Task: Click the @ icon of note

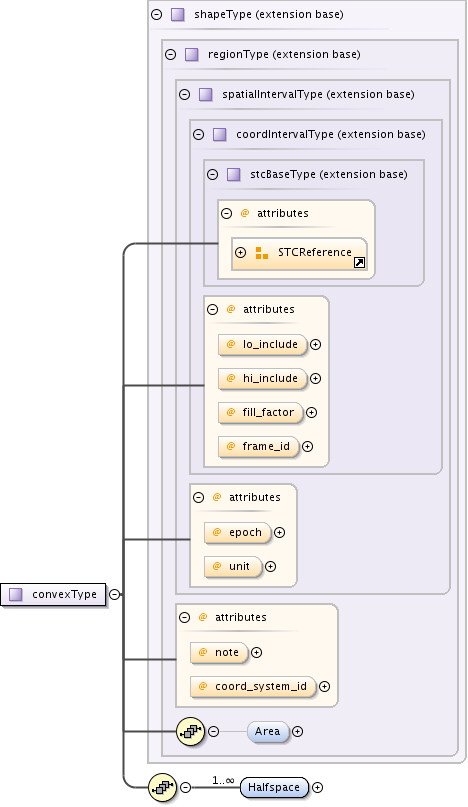Action: (203, 653)
